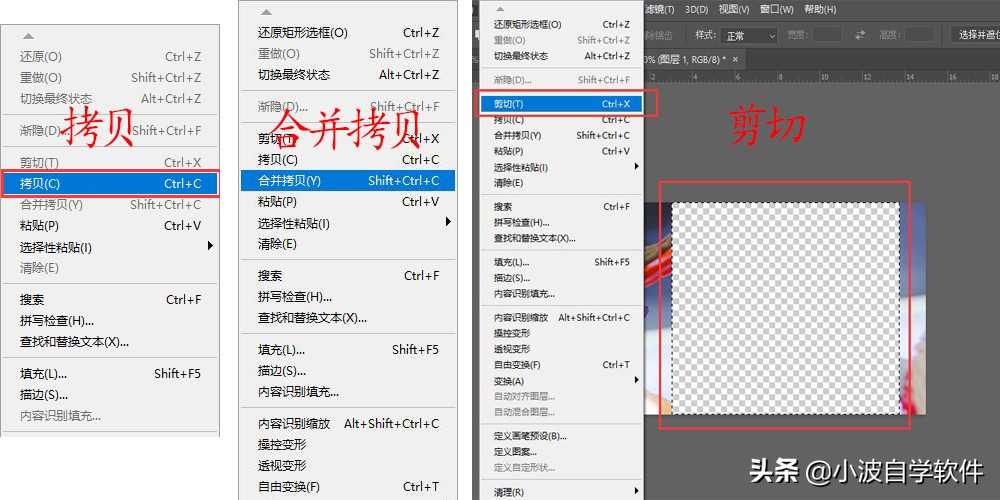
Task: Choose 切换最终状态 in middle menu
Action: (348, 75)
